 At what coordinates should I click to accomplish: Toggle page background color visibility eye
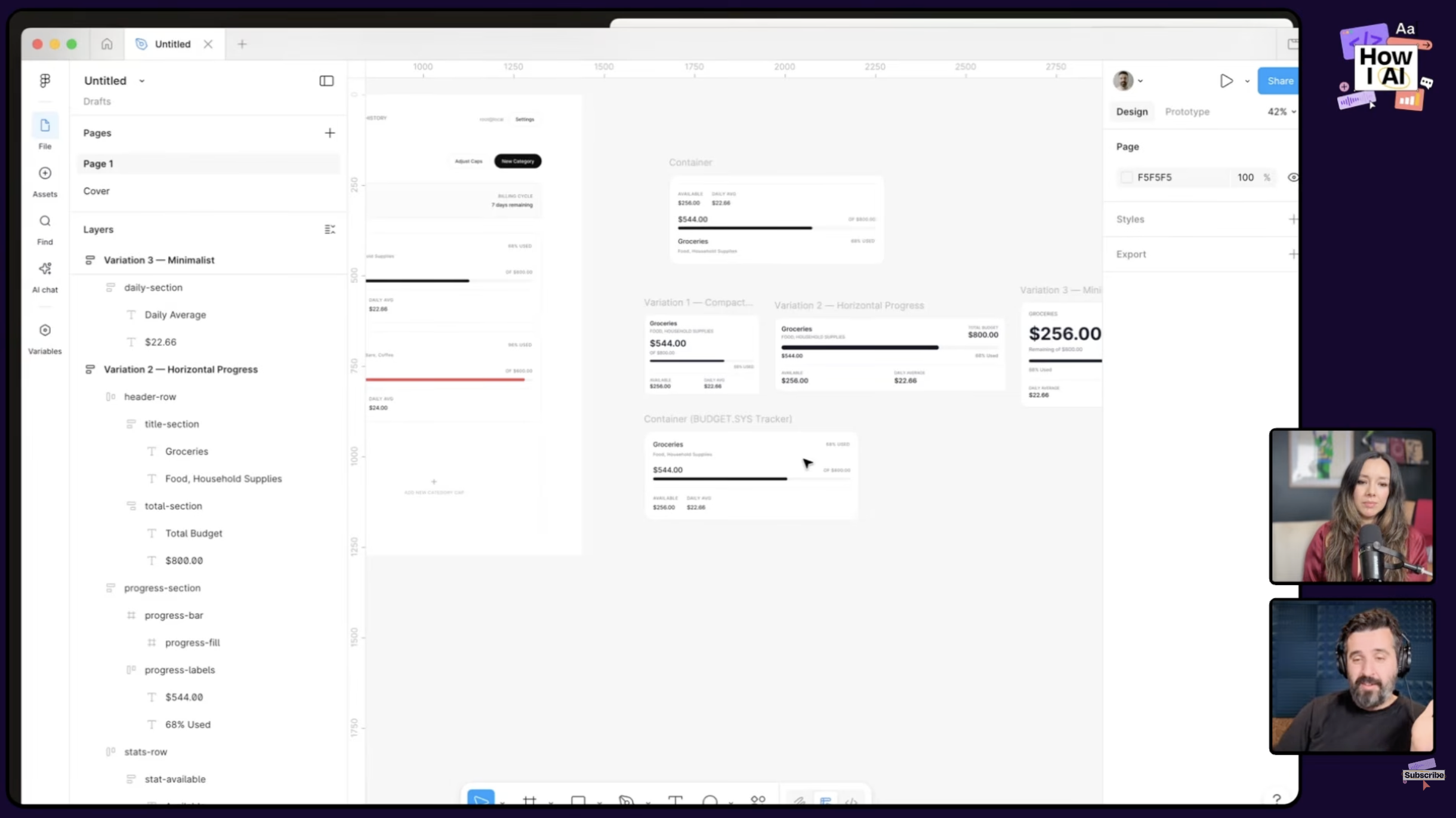[x=1292, y=177]
